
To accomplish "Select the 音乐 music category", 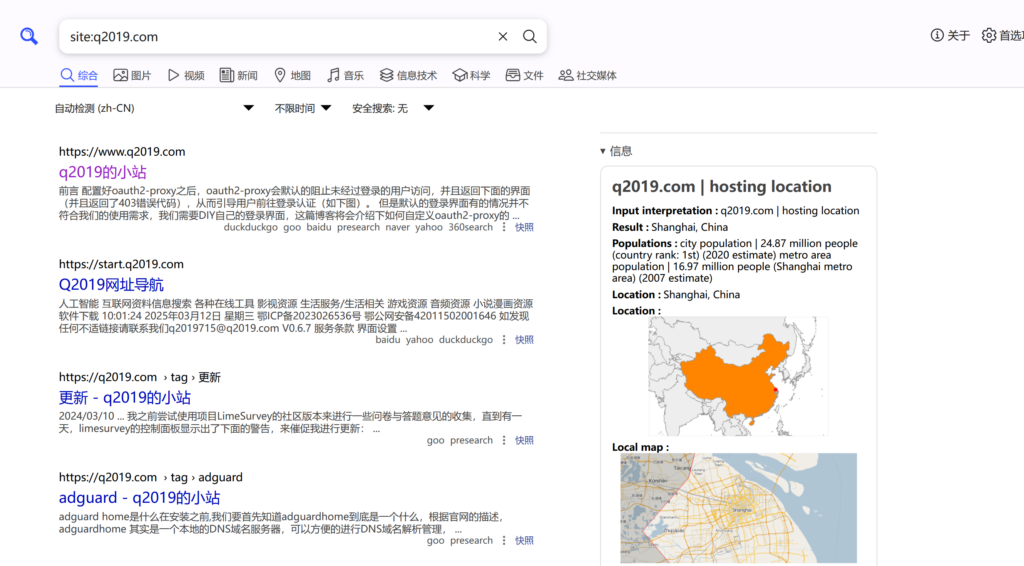I will click(x=345, y=75).
